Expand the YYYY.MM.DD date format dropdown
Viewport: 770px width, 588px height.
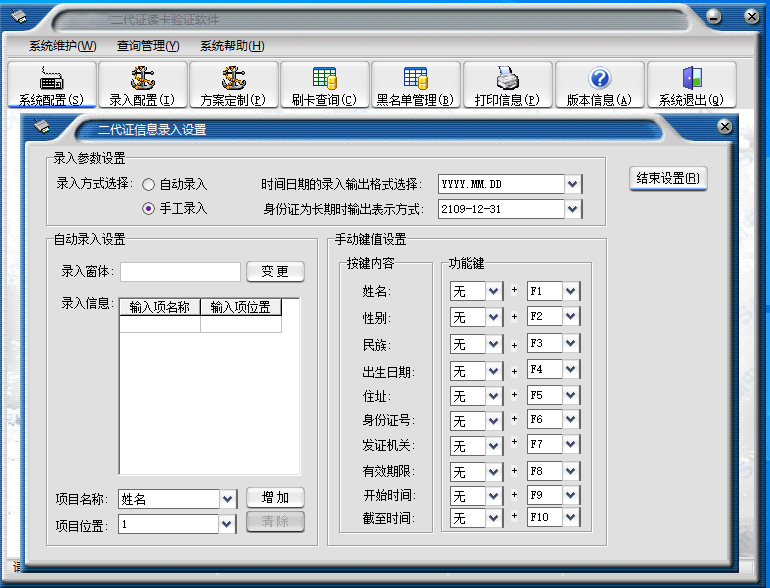pos(572,184)
